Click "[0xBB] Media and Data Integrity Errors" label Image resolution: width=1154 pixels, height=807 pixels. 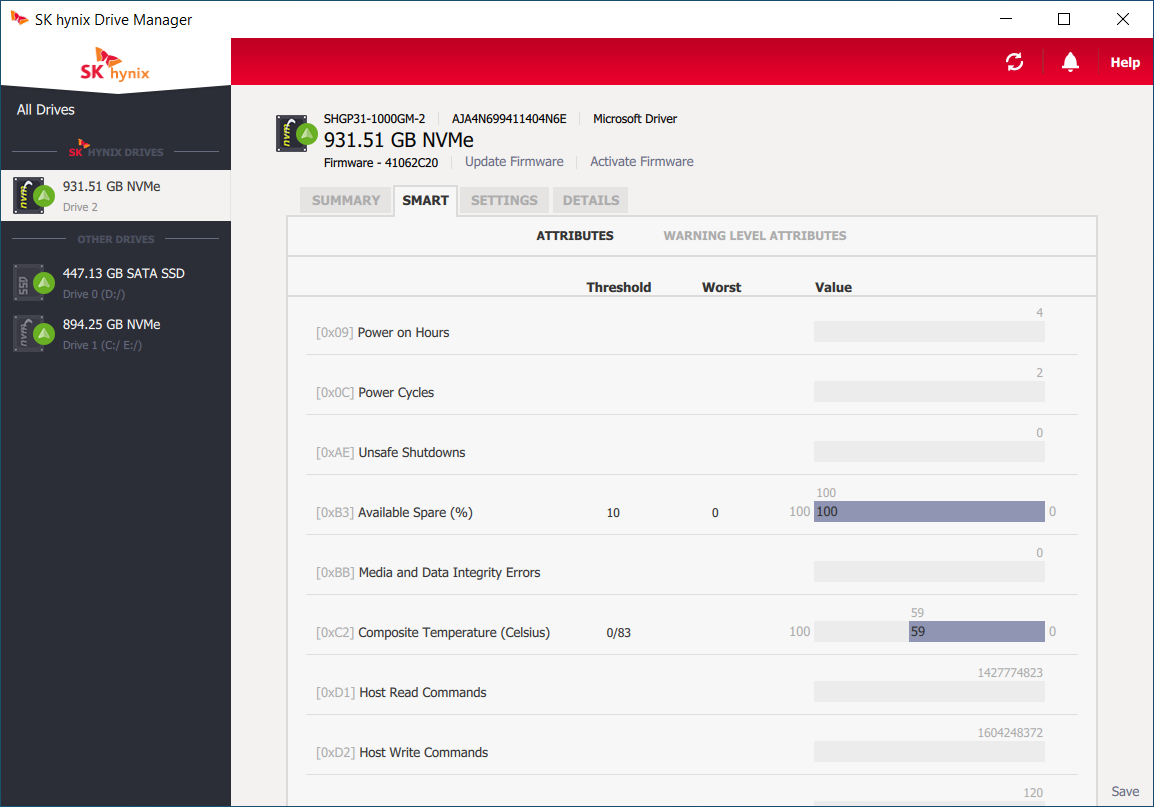pyautogui.click(x=428, y=572)
